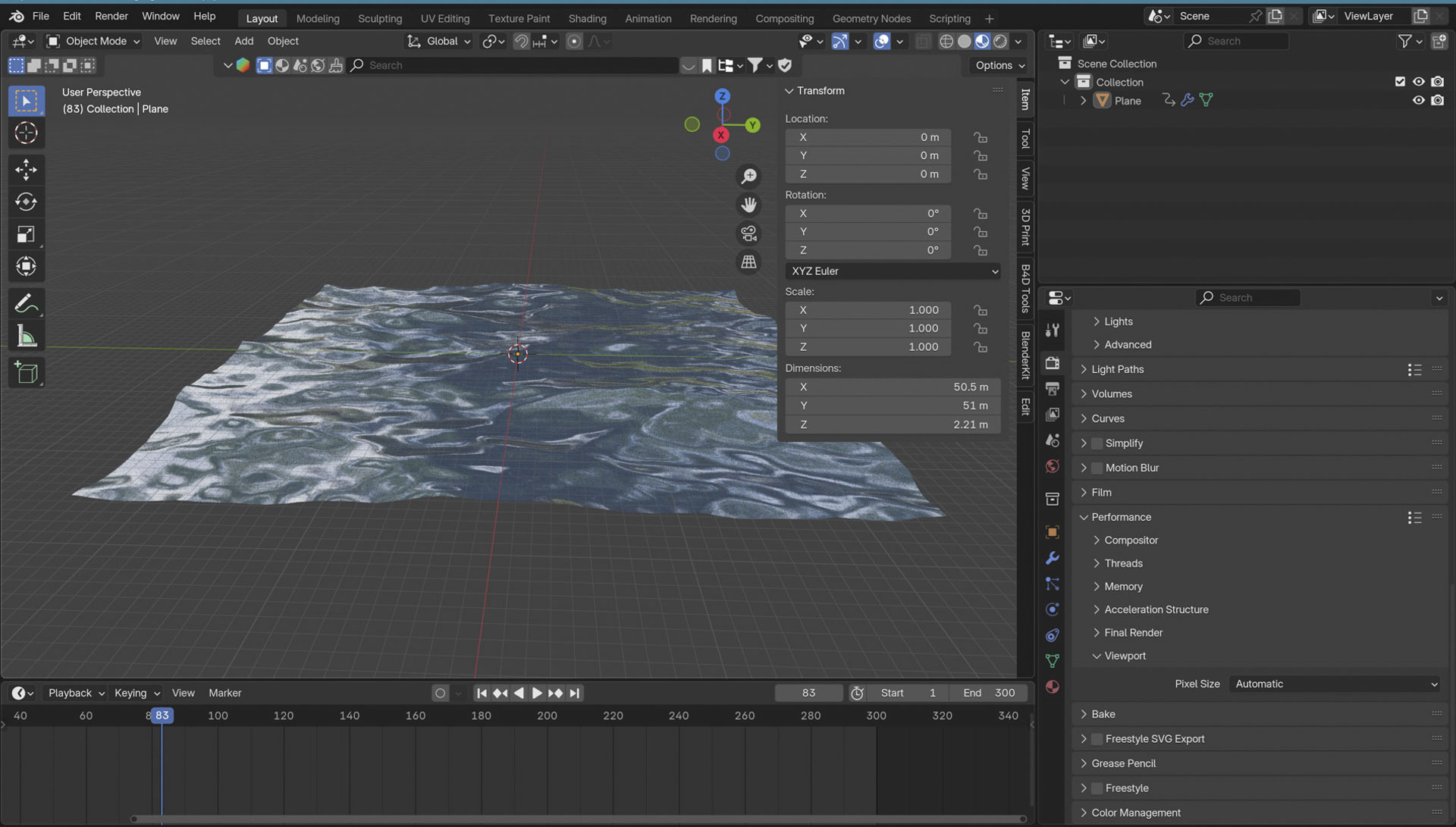
Task: Open the Physics properties tab
Action: click(1053, 609)
